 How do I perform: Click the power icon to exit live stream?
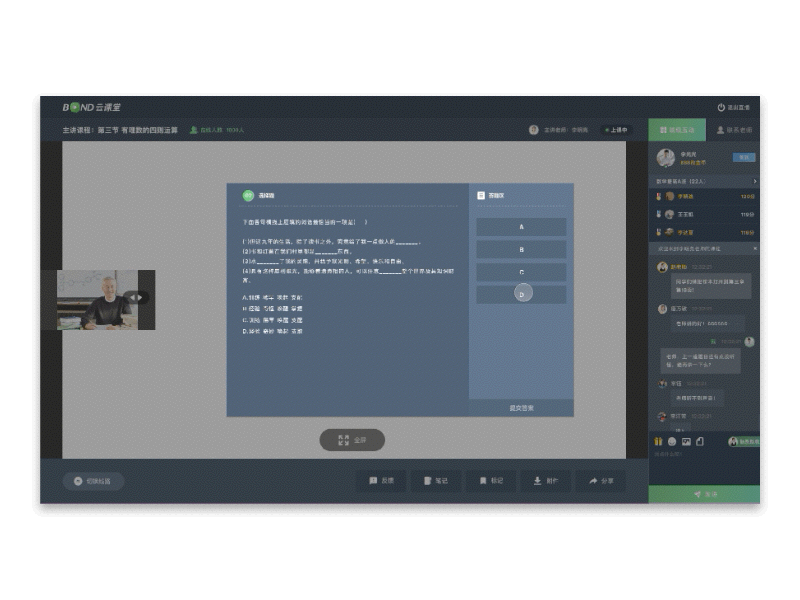[x=721, y=107]
